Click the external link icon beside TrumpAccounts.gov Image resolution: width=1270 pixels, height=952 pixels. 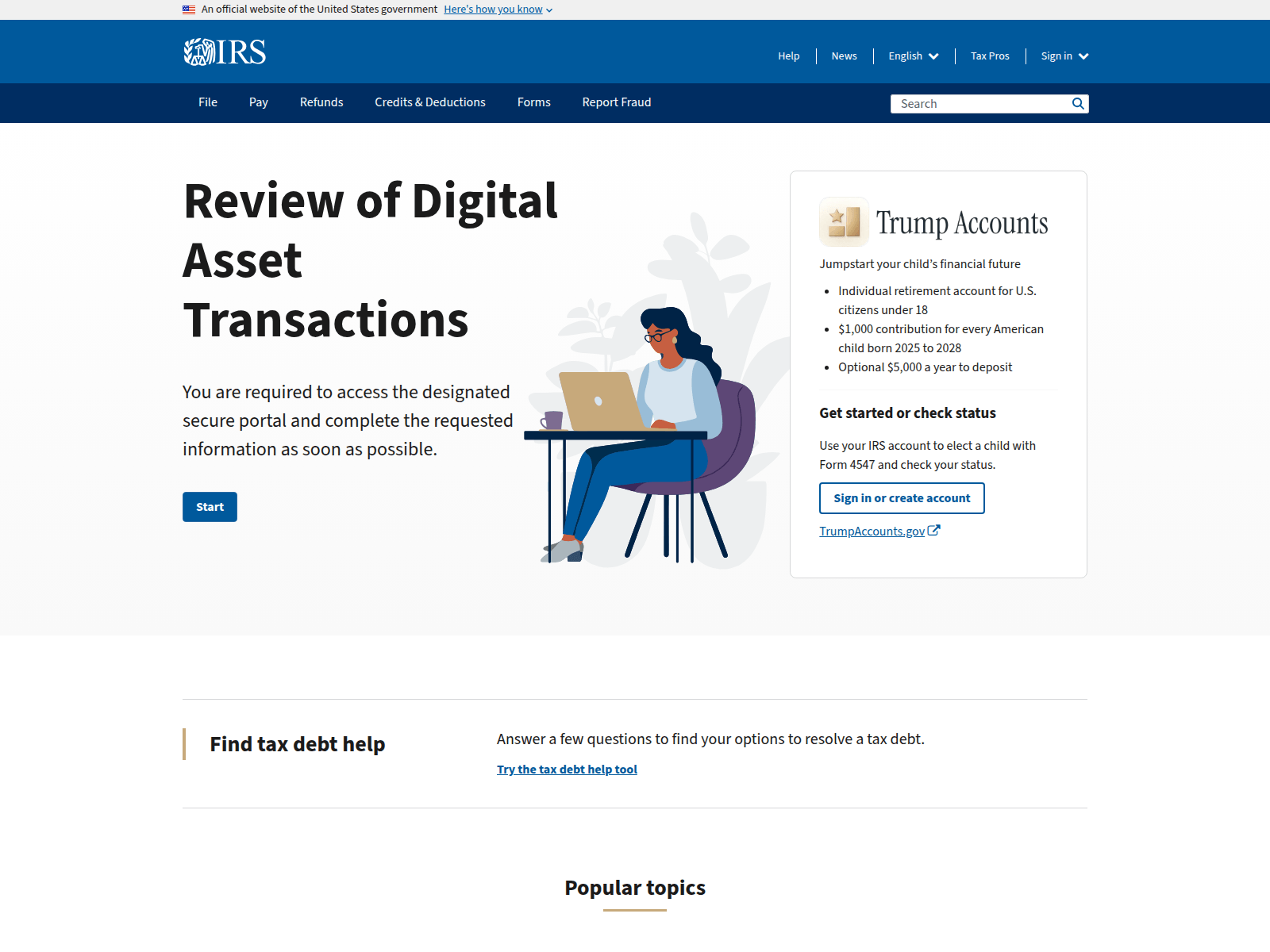coord(934,531)
